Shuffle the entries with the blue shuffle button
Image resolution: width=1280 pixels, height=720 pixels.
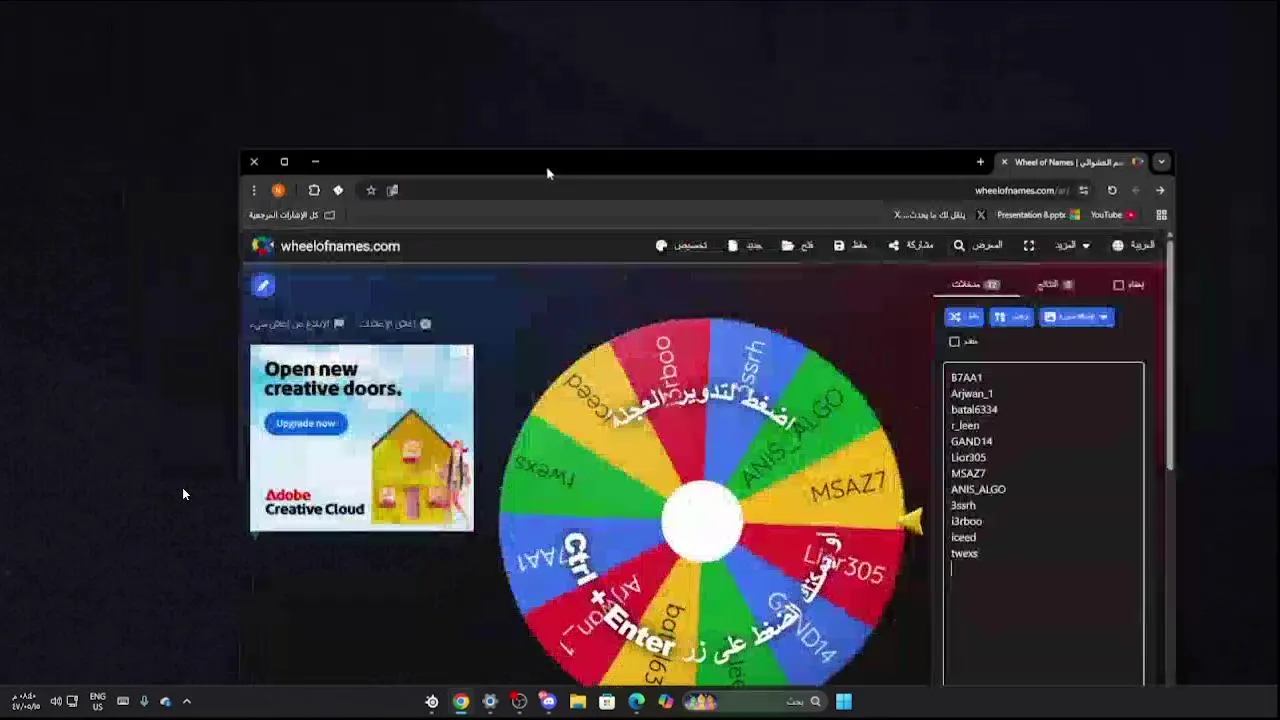tap(964, 317)
